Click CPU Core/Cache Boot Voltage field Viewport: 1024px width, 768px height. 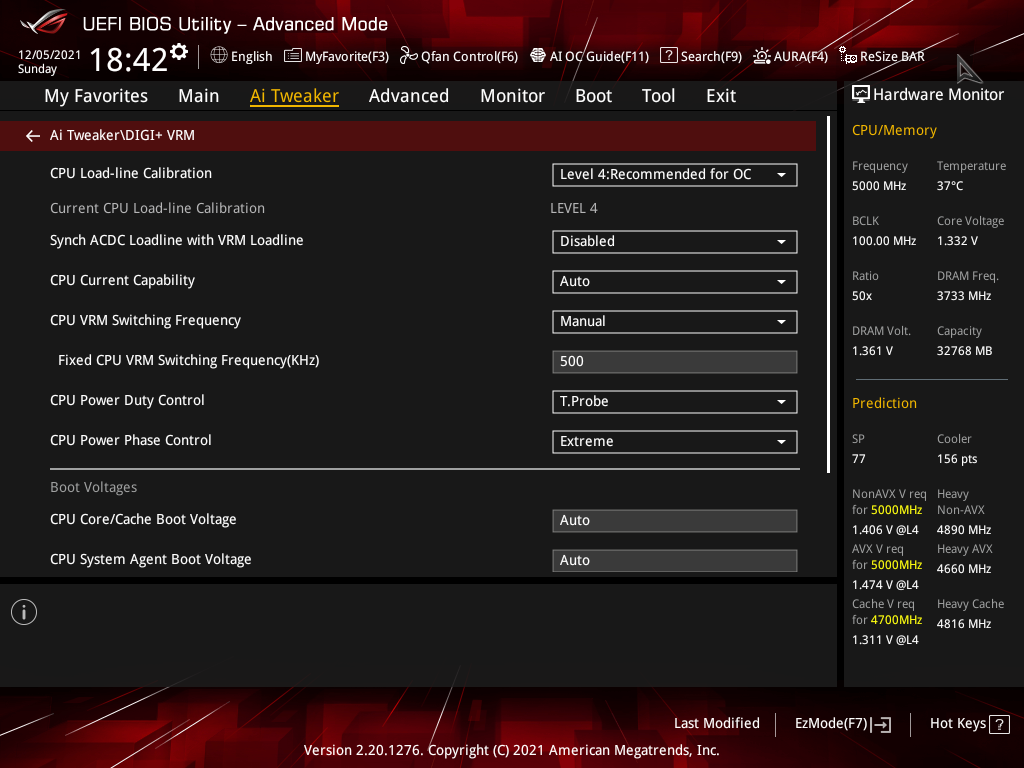point(675,521)
